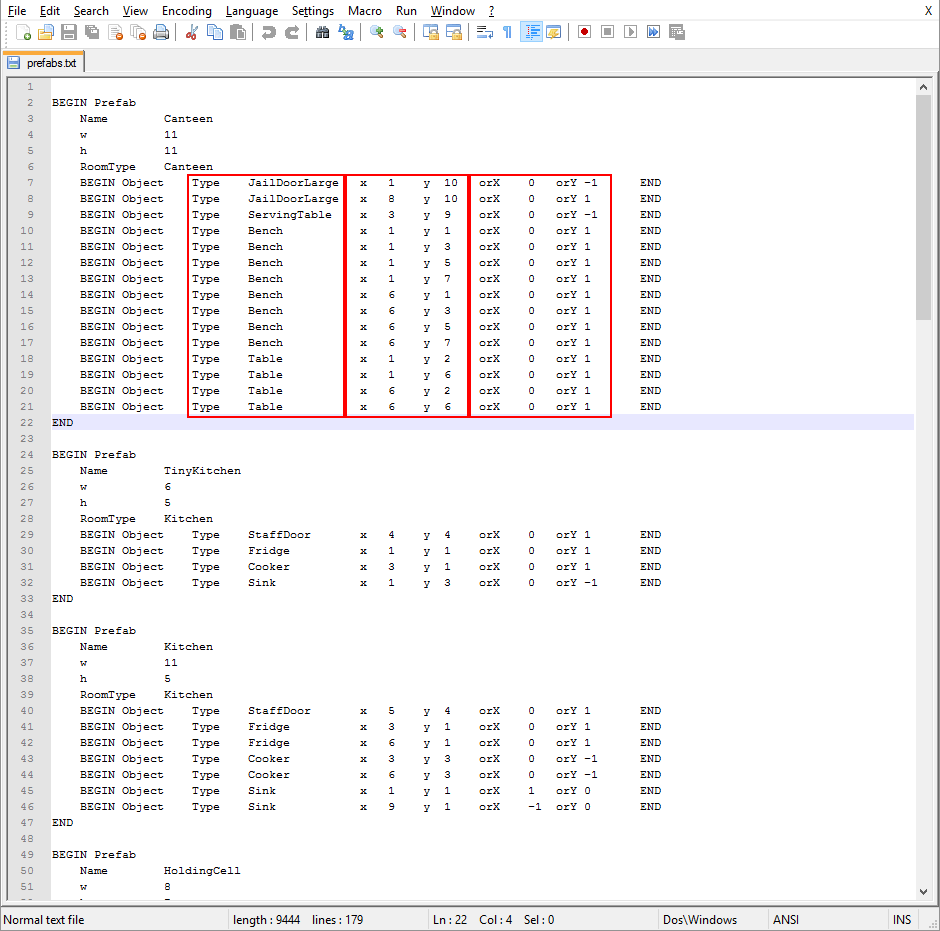Viewport: 940px width, 931px height.
Task: Click the Close document icon
Action: tap(115, 32)
